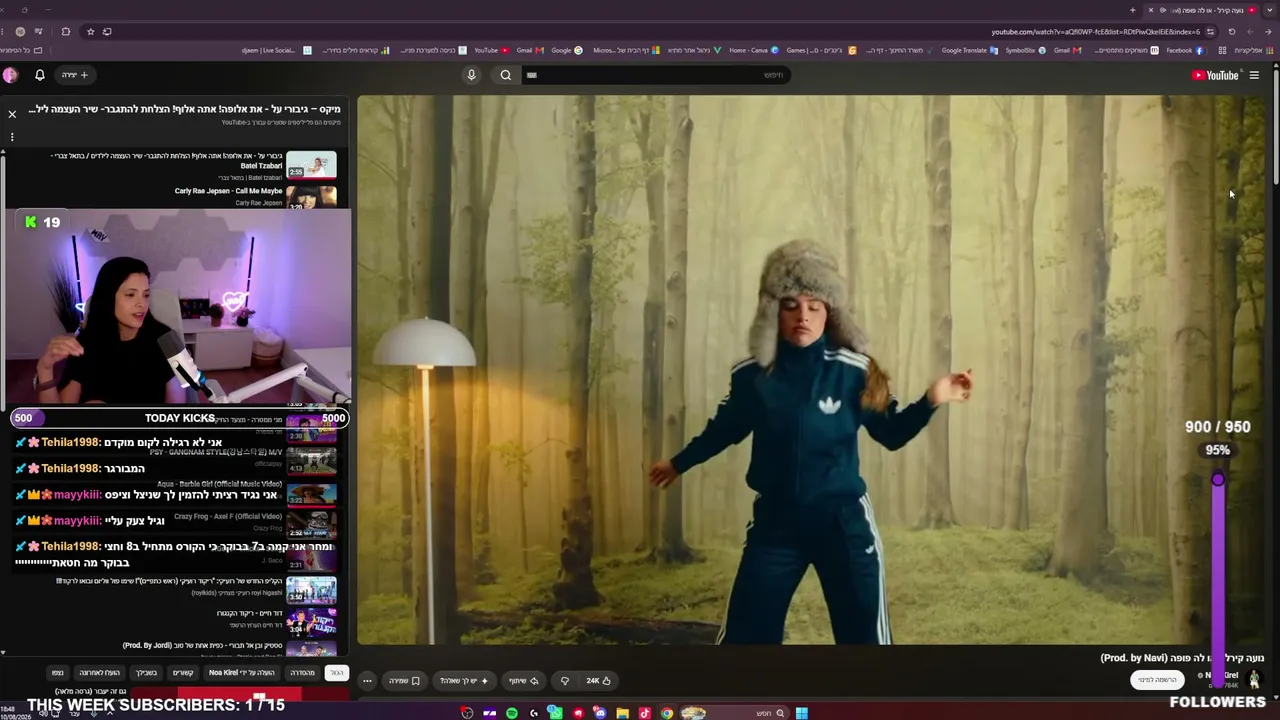1280x720 pixels.
Task: Open the Create (יצירה) button
Action: tap(75, 75)
